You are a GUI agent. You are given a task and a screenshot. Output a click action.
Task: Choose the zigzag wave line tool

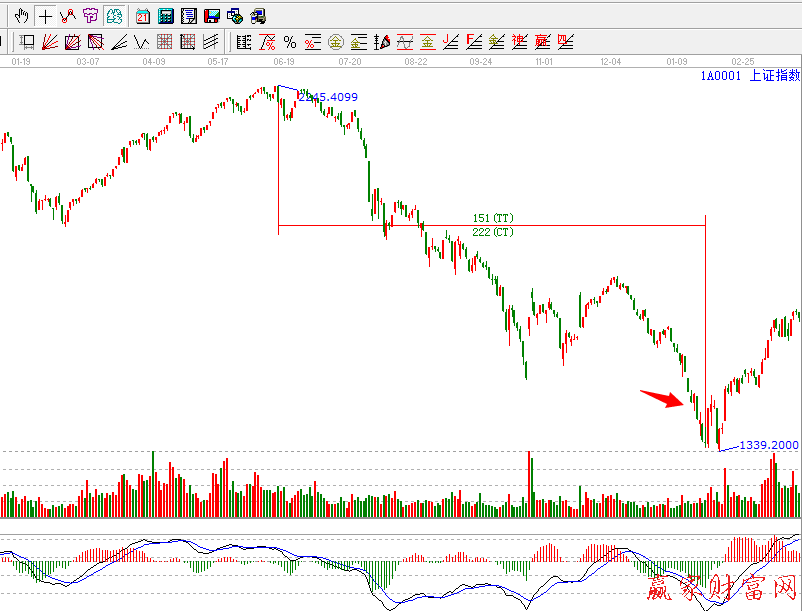coord(141,42)
